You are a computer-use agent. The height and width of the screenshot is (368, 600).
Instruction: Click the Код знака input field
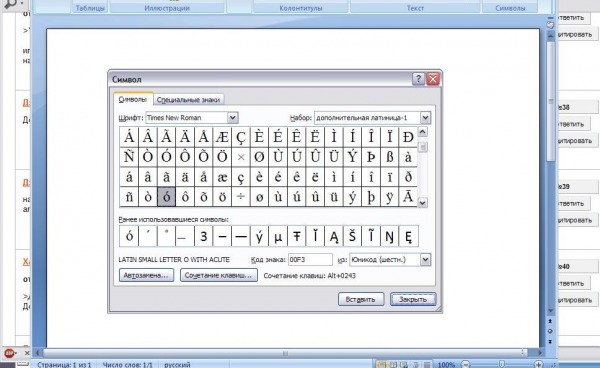310,260
